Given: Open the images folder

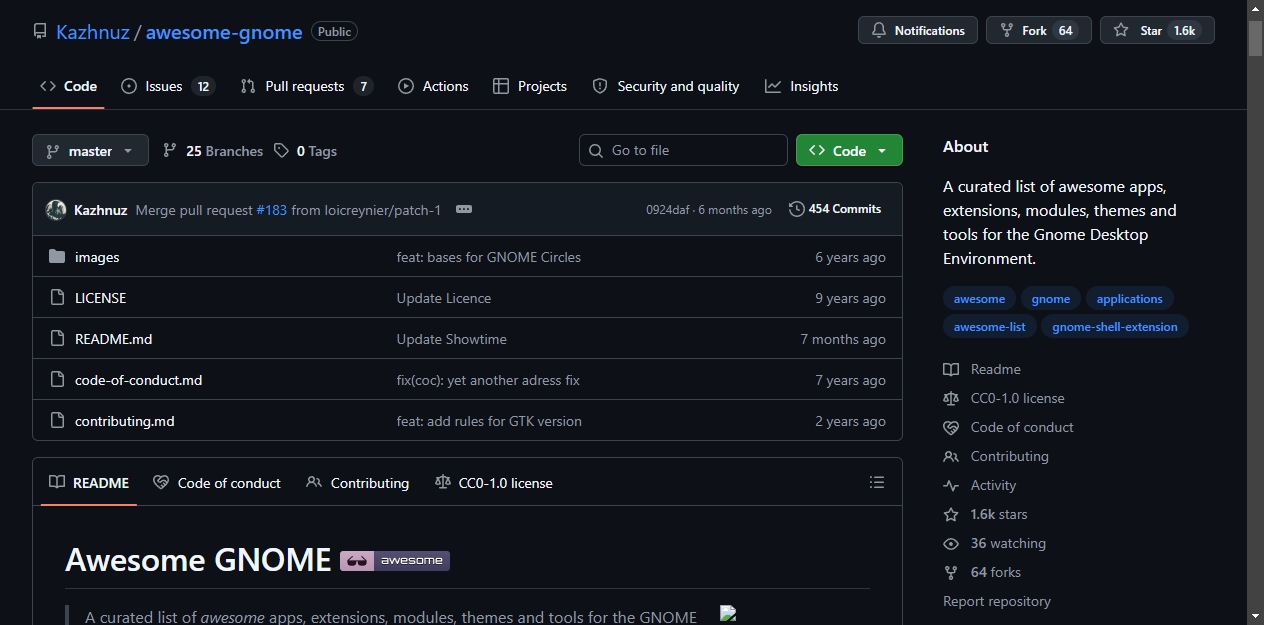Looking at the screenshot, I should click(x=97, y=257).
